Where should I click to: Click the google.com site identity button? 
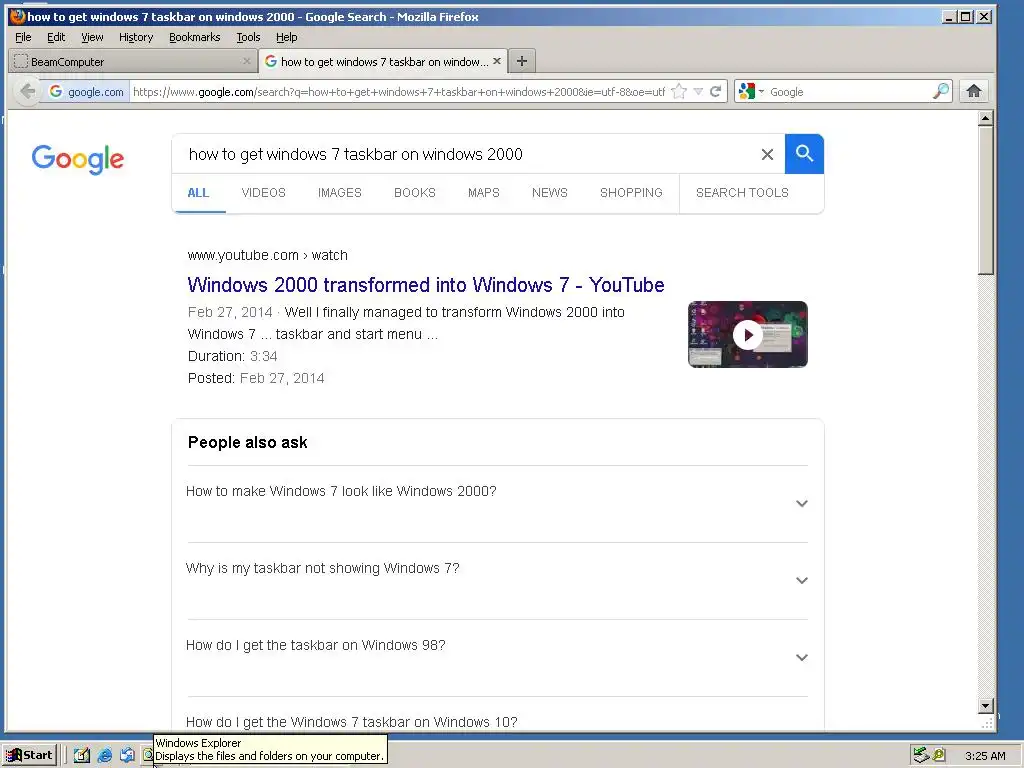pyautogui.click(x=86, y=91)
